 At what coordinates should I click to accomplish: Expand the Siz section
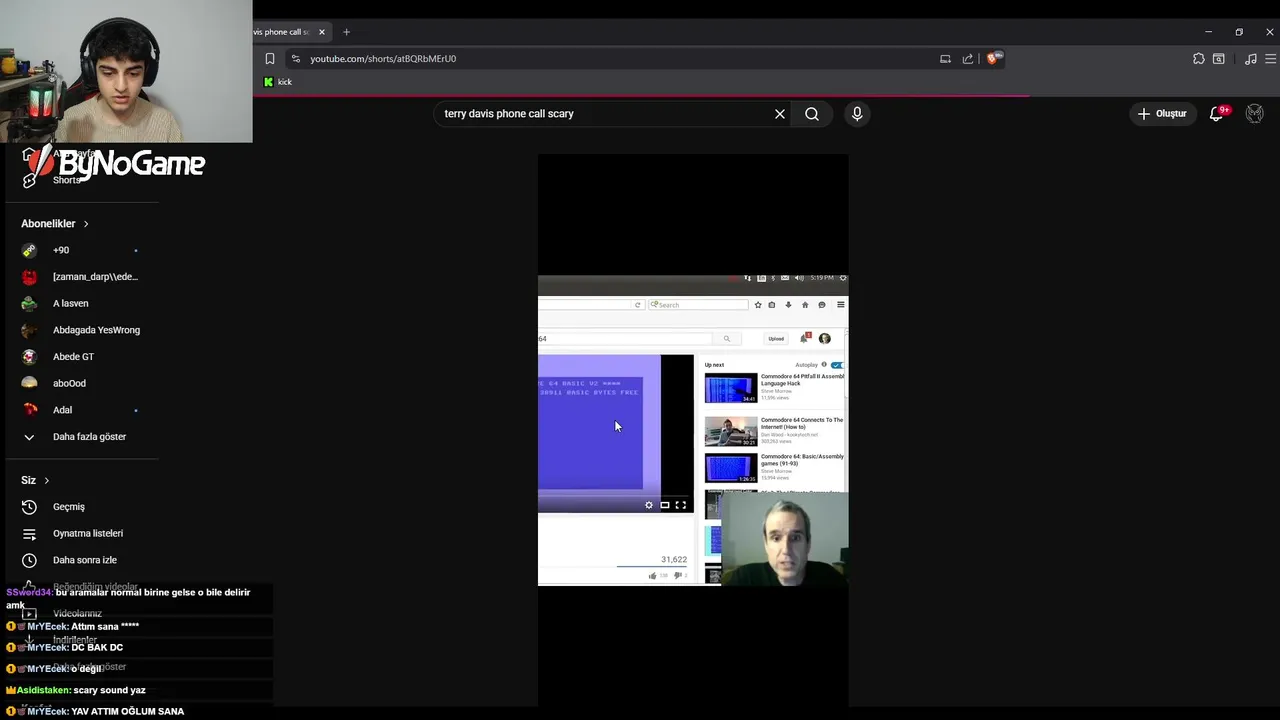[x=35, y=480]
